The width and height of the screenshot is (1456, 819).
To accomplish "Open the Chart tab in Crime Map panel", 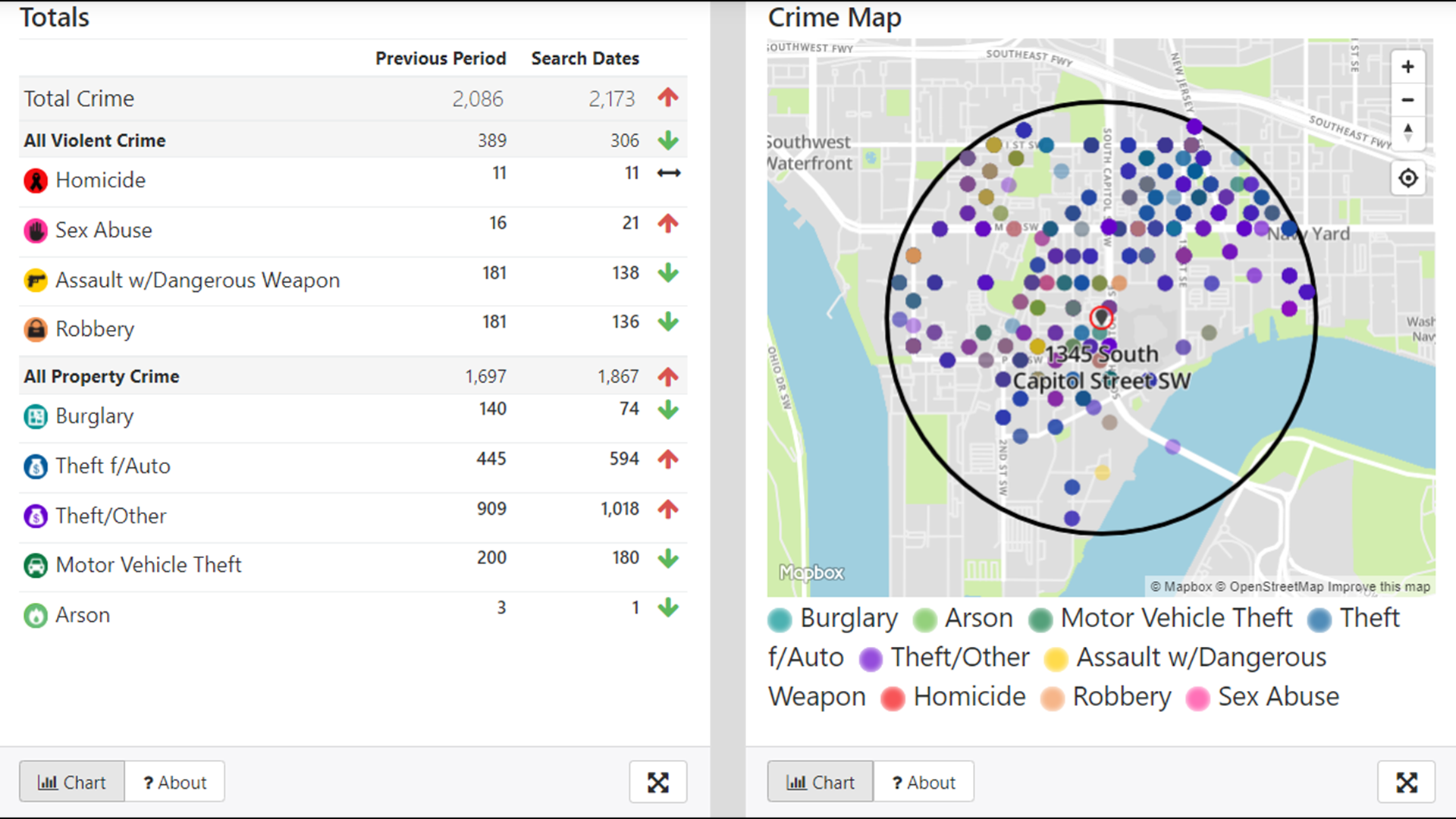I will [821, 782].
